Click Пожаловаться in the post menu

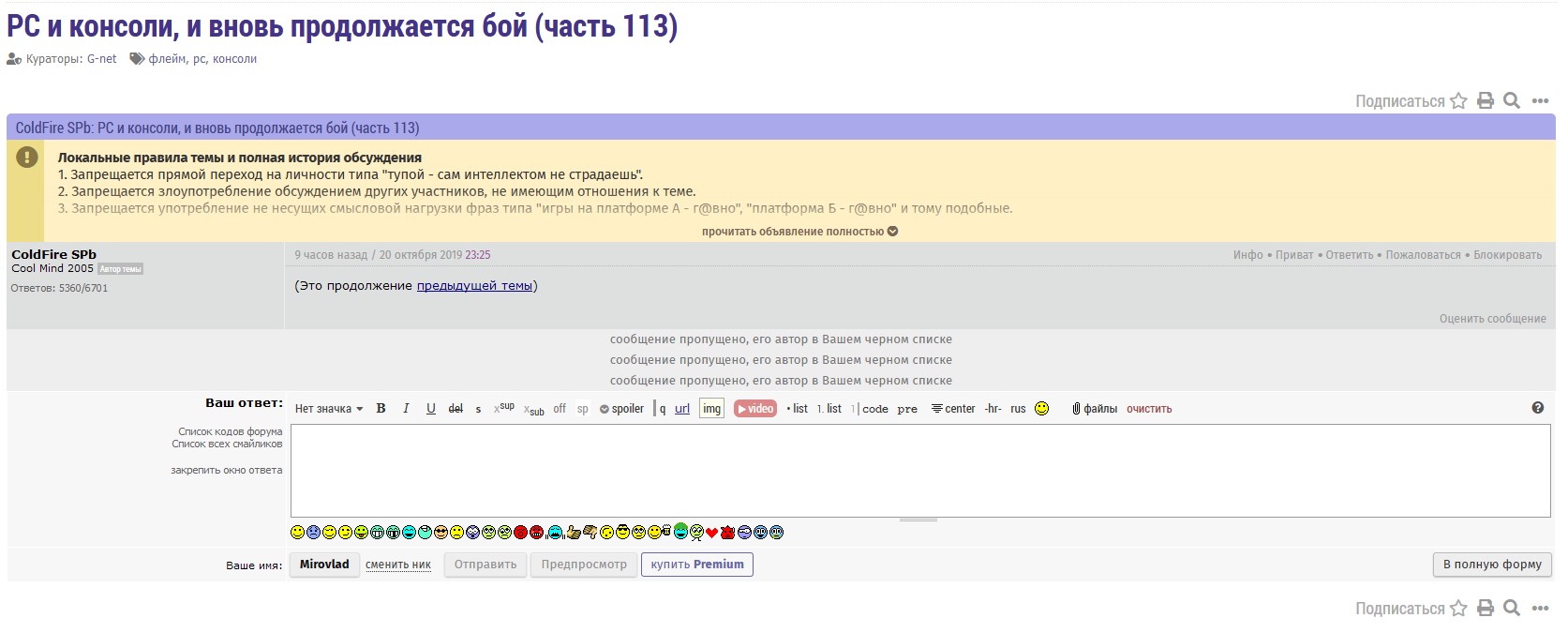tap(1423, 255)
